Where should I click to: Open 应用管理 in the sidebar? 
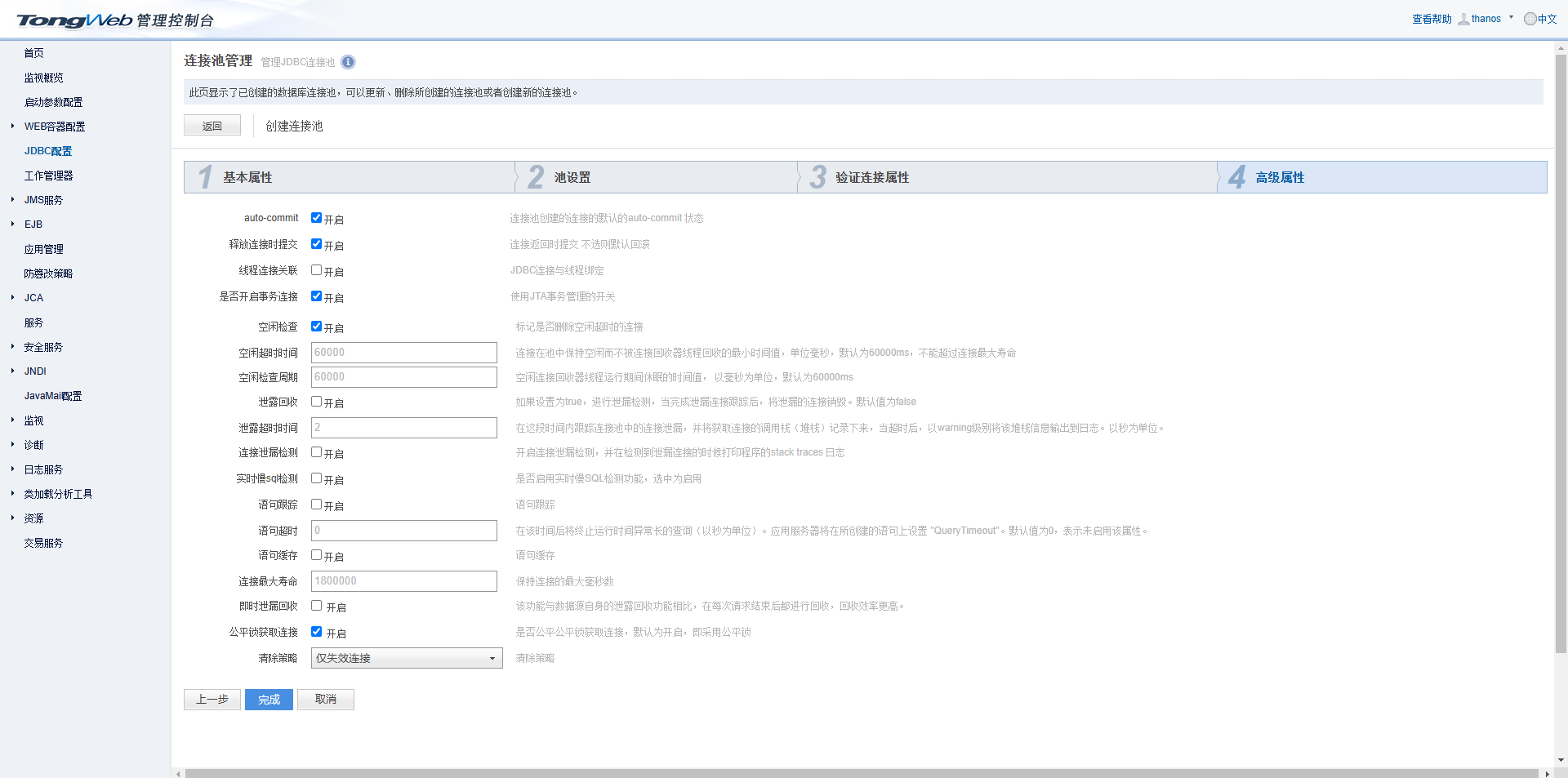click(43, 249)
